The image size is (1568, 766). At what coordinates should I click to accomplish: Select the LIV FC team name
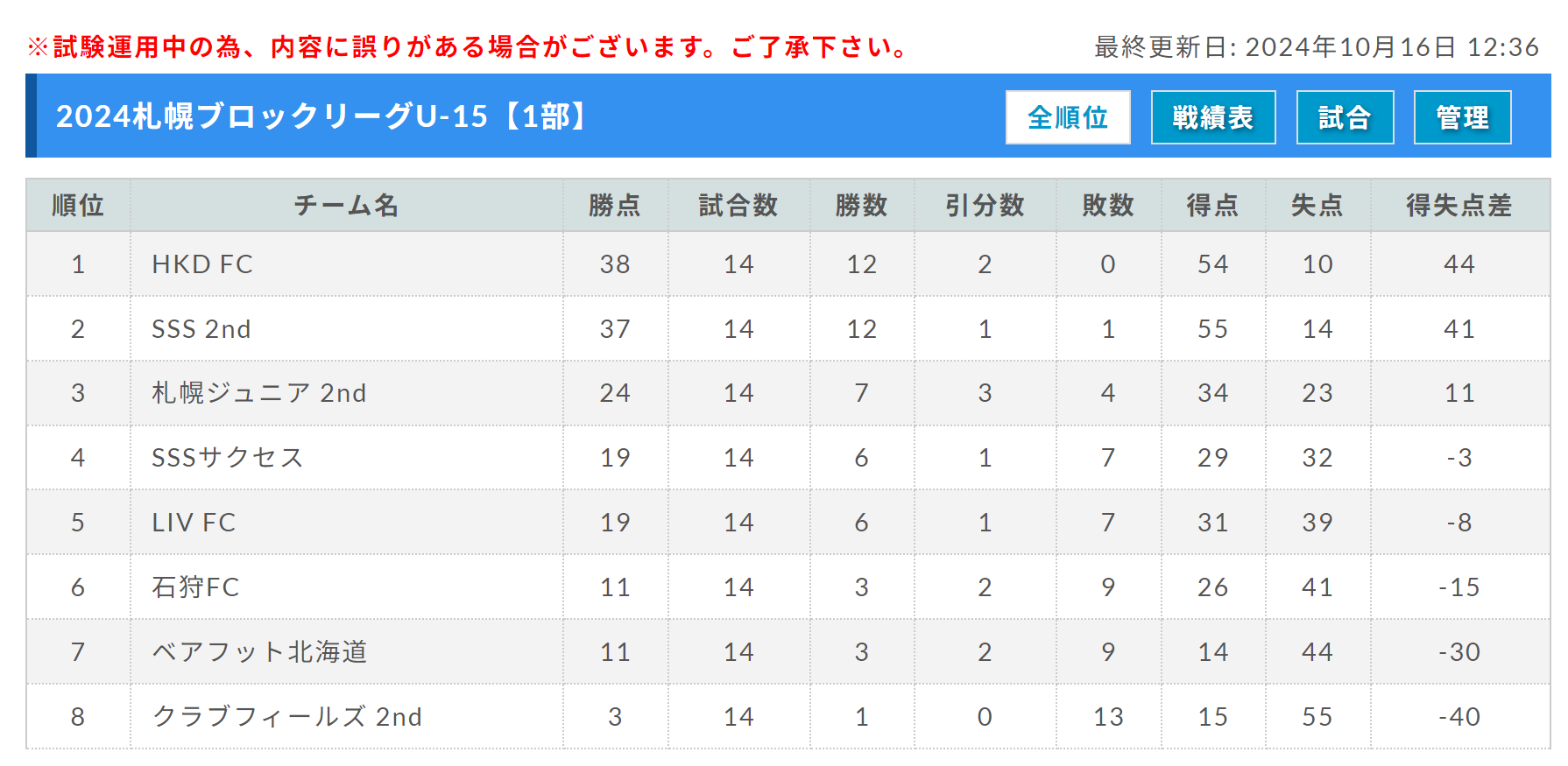pyautogui.click(x=194, y=523)
